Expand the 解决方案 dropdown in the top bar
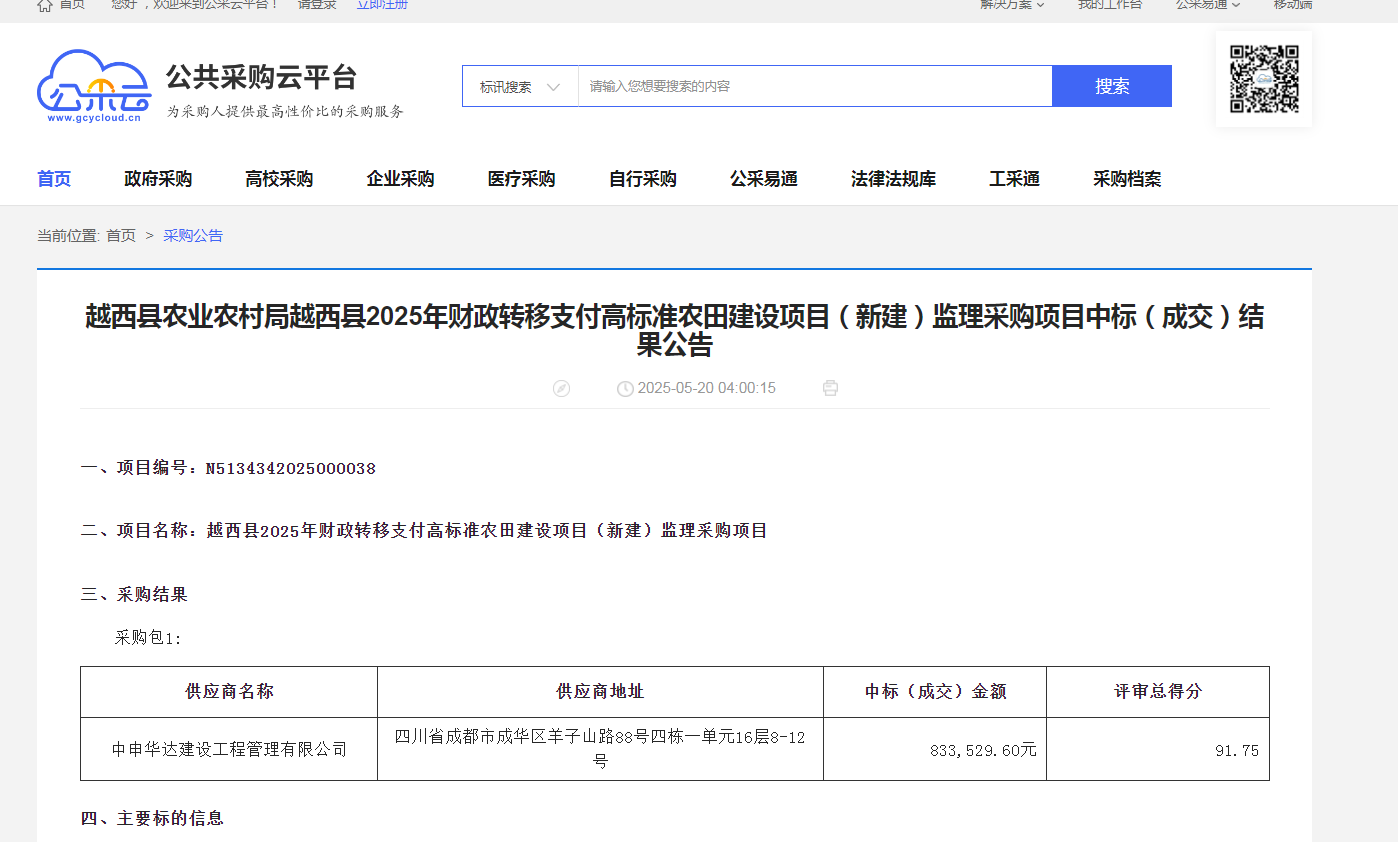 coord(1012,5)
